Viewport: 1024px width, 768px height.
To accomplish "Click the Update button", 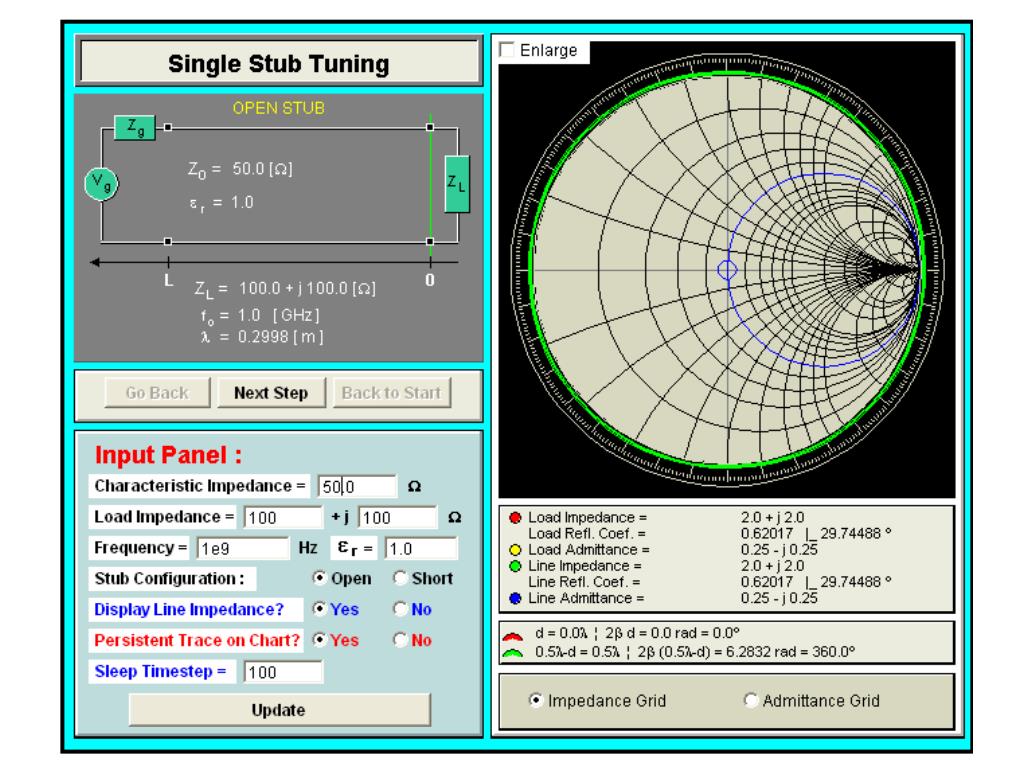I will [280, 710].
